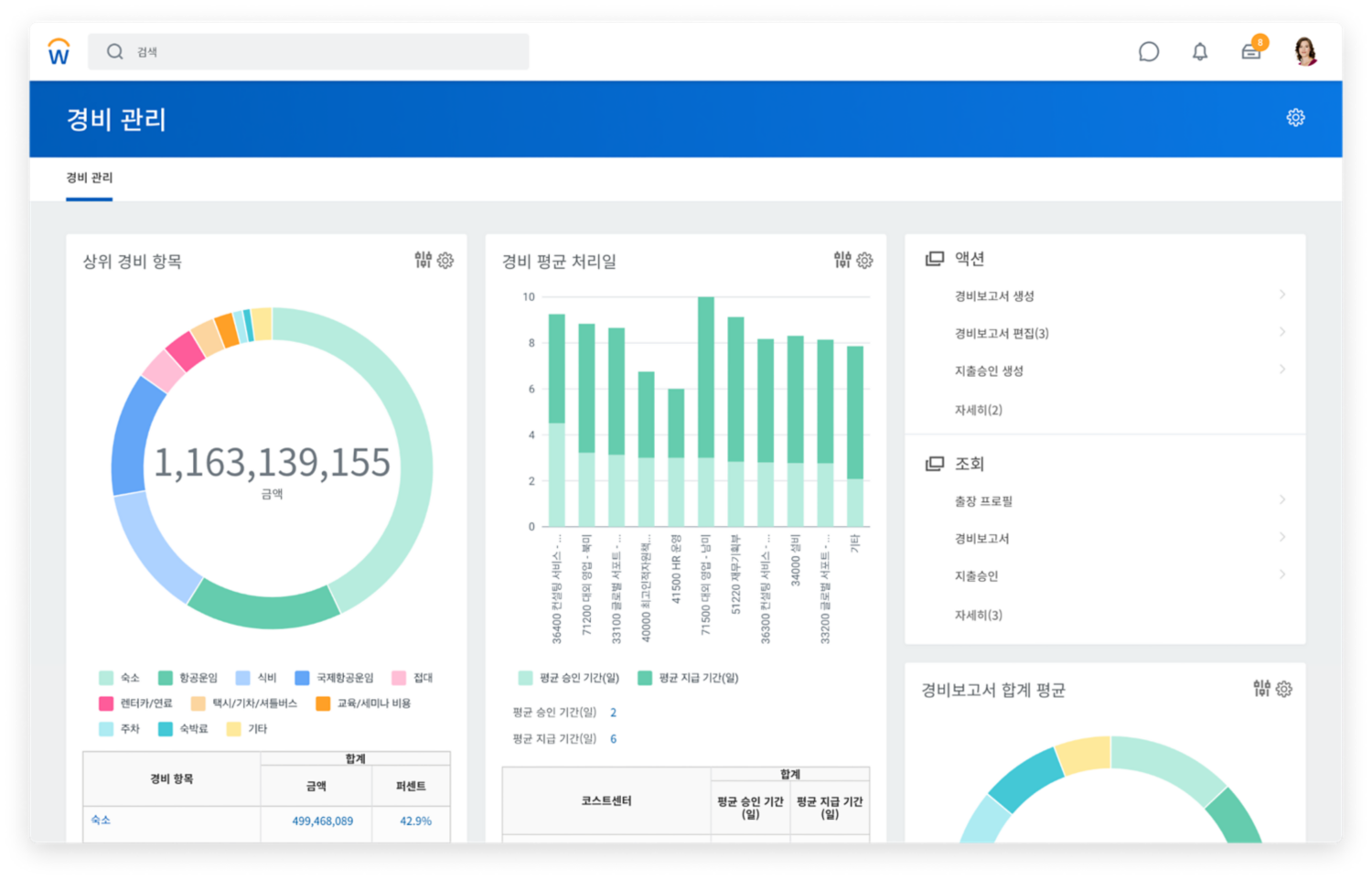
Task: Toggle 숙소 legend swatch
Action: coord(106,678)
